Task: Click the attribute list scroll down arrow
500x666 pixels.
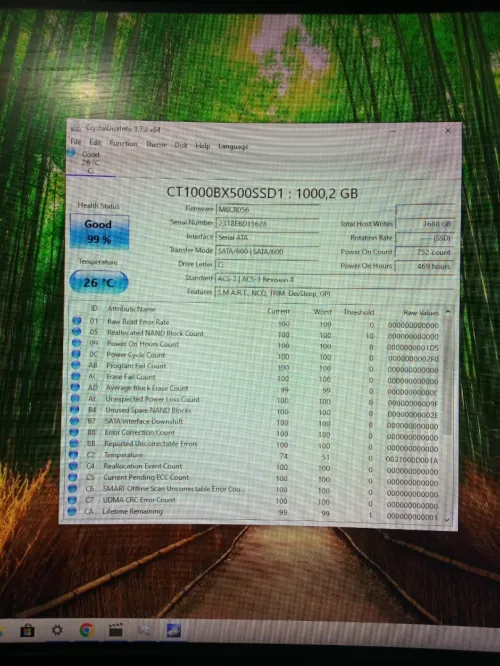Action: click(x=446, y=519)
